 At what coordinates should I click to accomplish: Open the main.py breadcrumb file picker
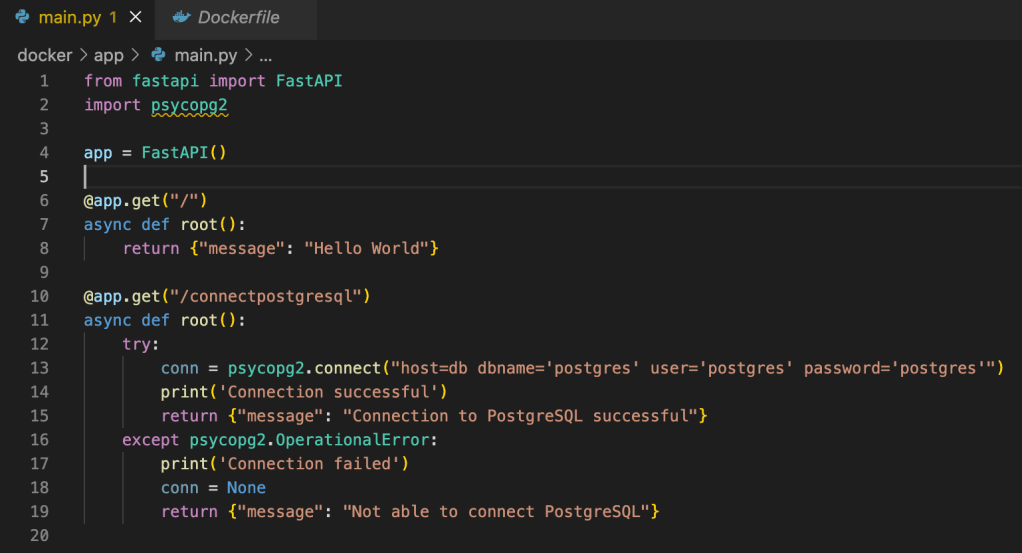point(205,56)
